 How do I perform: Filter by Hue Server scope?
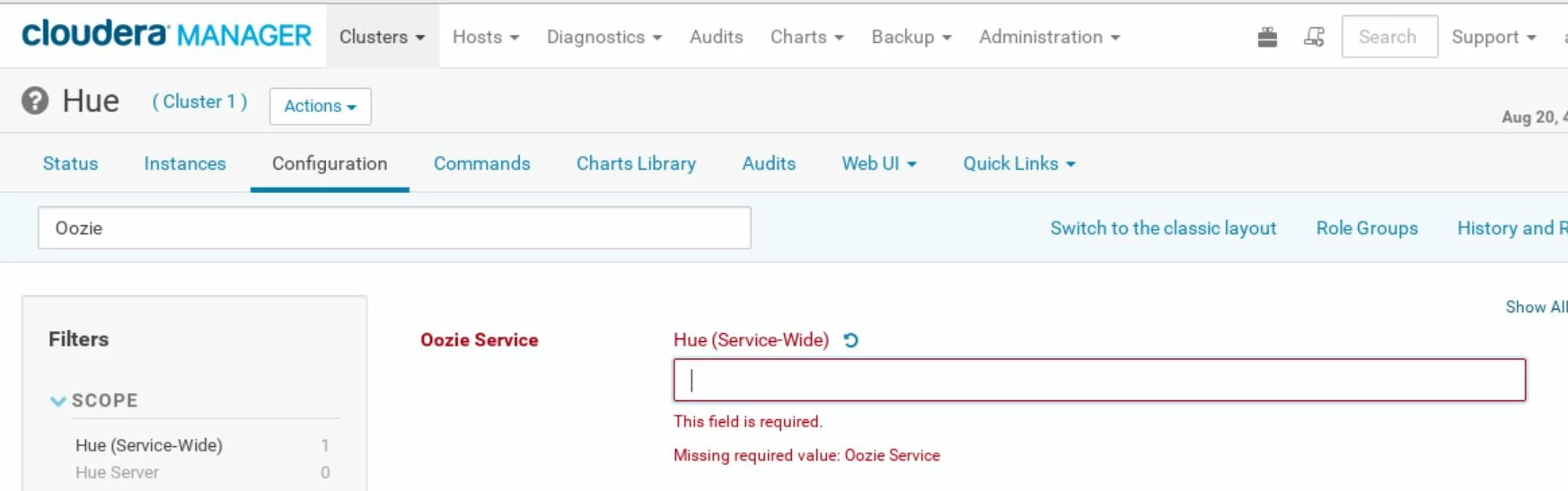(x=117, y=472)
